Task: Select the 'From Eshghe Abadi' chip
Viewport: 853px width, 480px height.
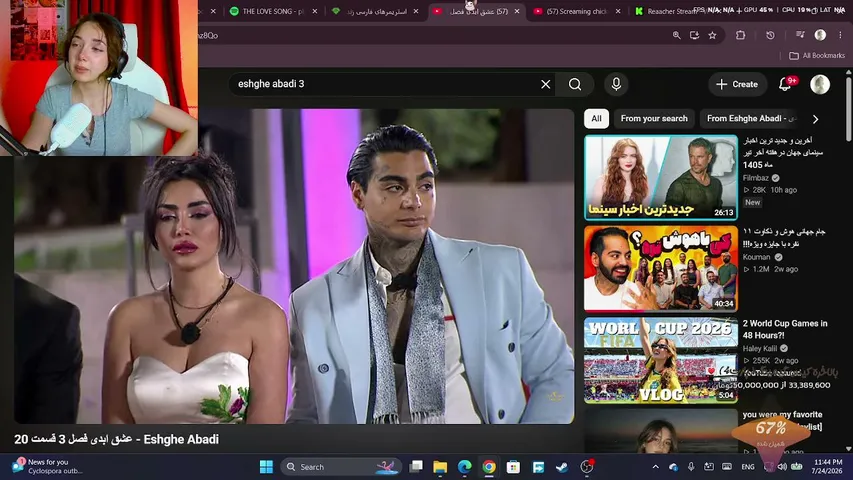Action: [751, 119]
